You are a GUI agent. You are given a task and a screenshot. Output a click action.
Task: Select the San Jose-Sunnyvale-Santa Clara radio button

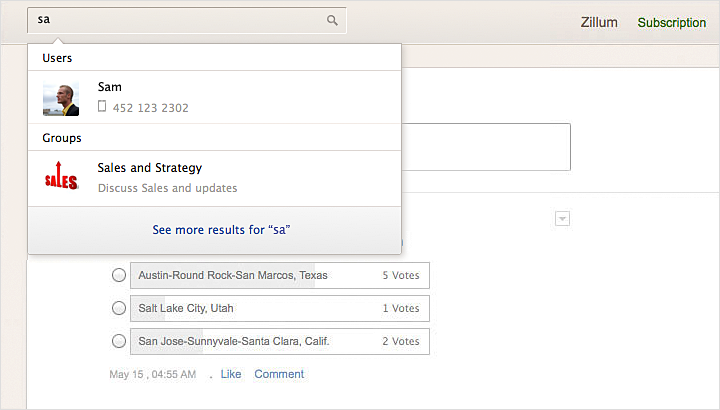[x=119, y=341]
